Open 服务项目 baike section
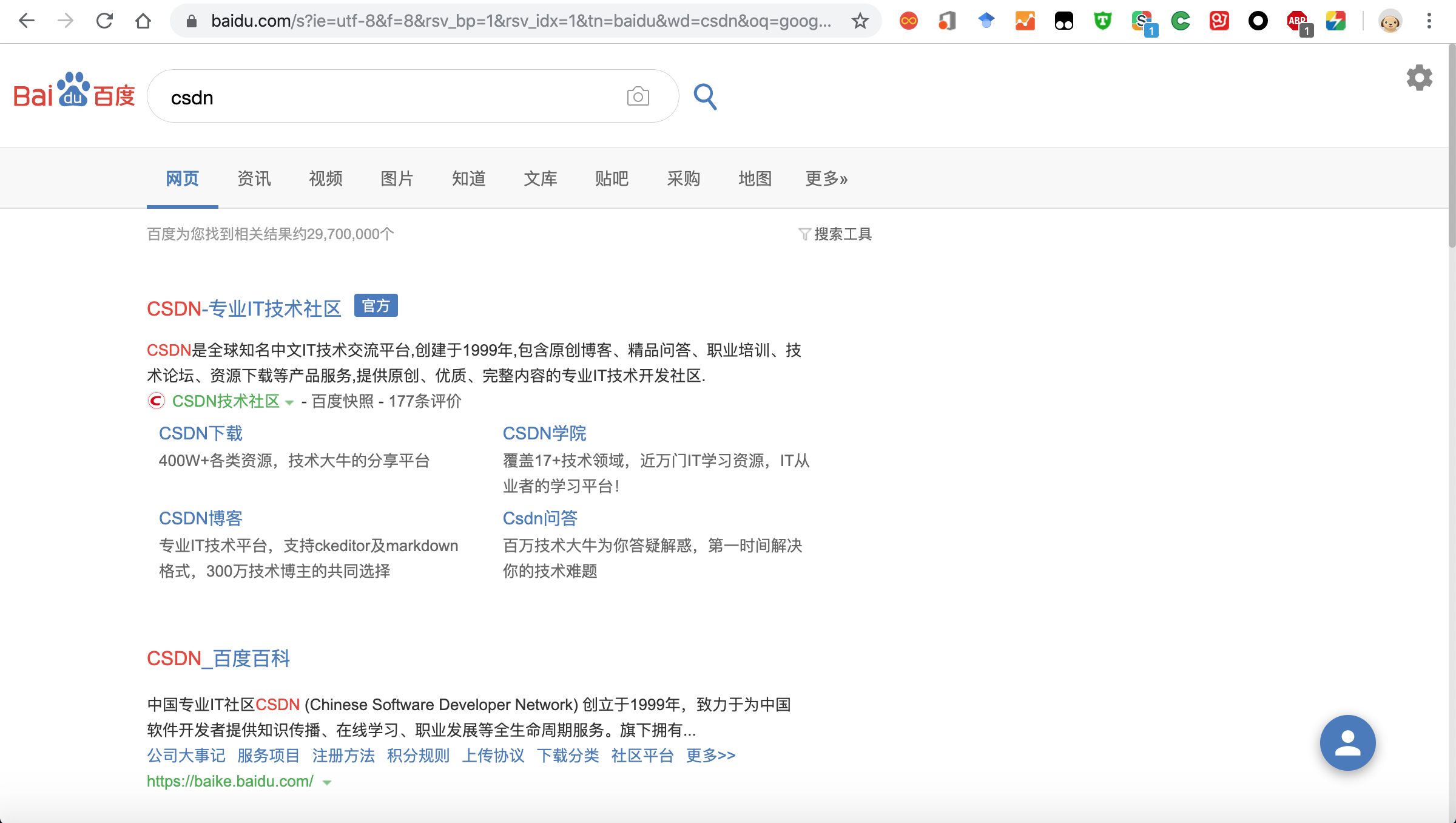The image size is (1456, 823). pos(268,756)
